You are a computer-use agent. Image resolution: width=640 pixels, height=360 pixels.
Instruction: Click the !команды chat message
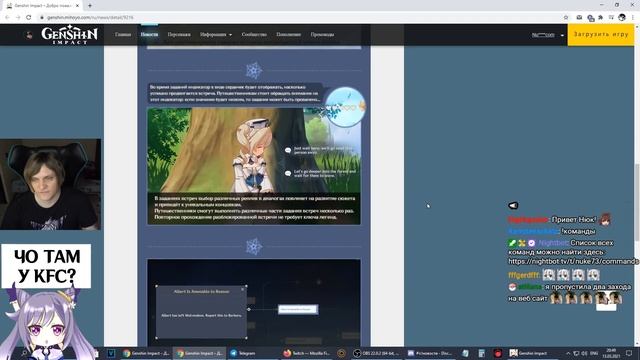pyautogui.click(x=578, y=231)
